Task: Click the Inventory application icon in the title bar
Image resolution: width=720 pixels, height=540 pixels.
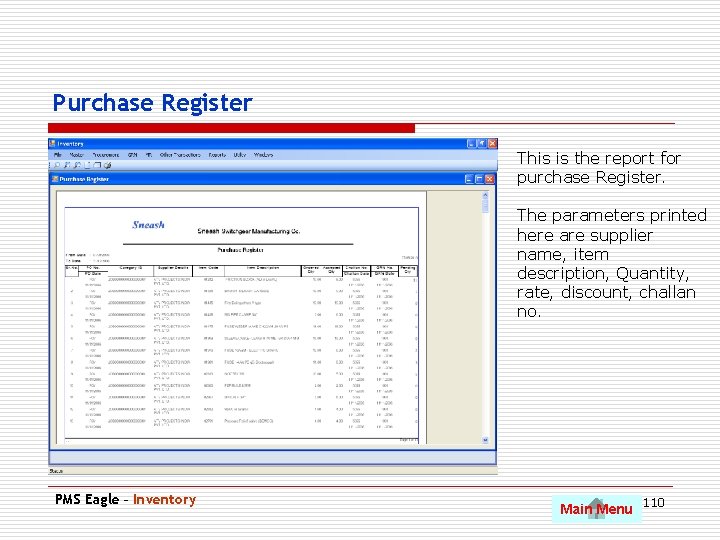Action: [x=52, y=144]
